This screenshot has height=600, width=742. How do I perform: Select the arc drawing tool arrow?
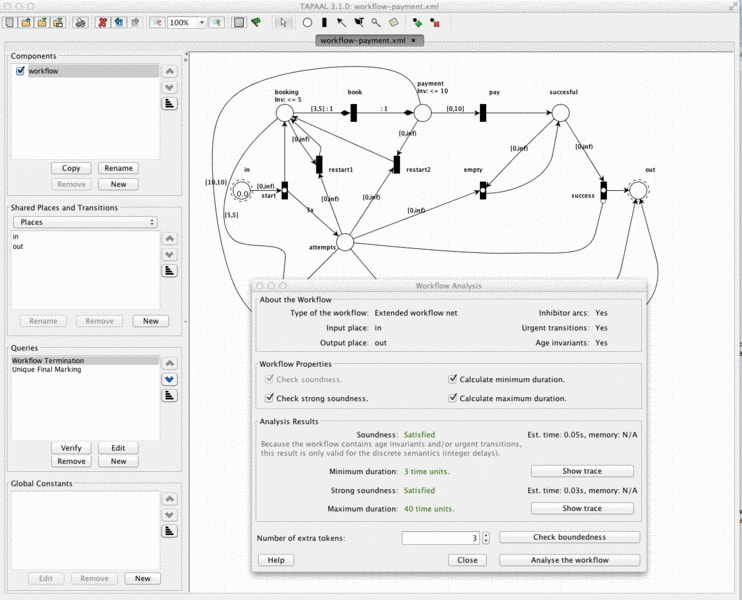(341, 22)
